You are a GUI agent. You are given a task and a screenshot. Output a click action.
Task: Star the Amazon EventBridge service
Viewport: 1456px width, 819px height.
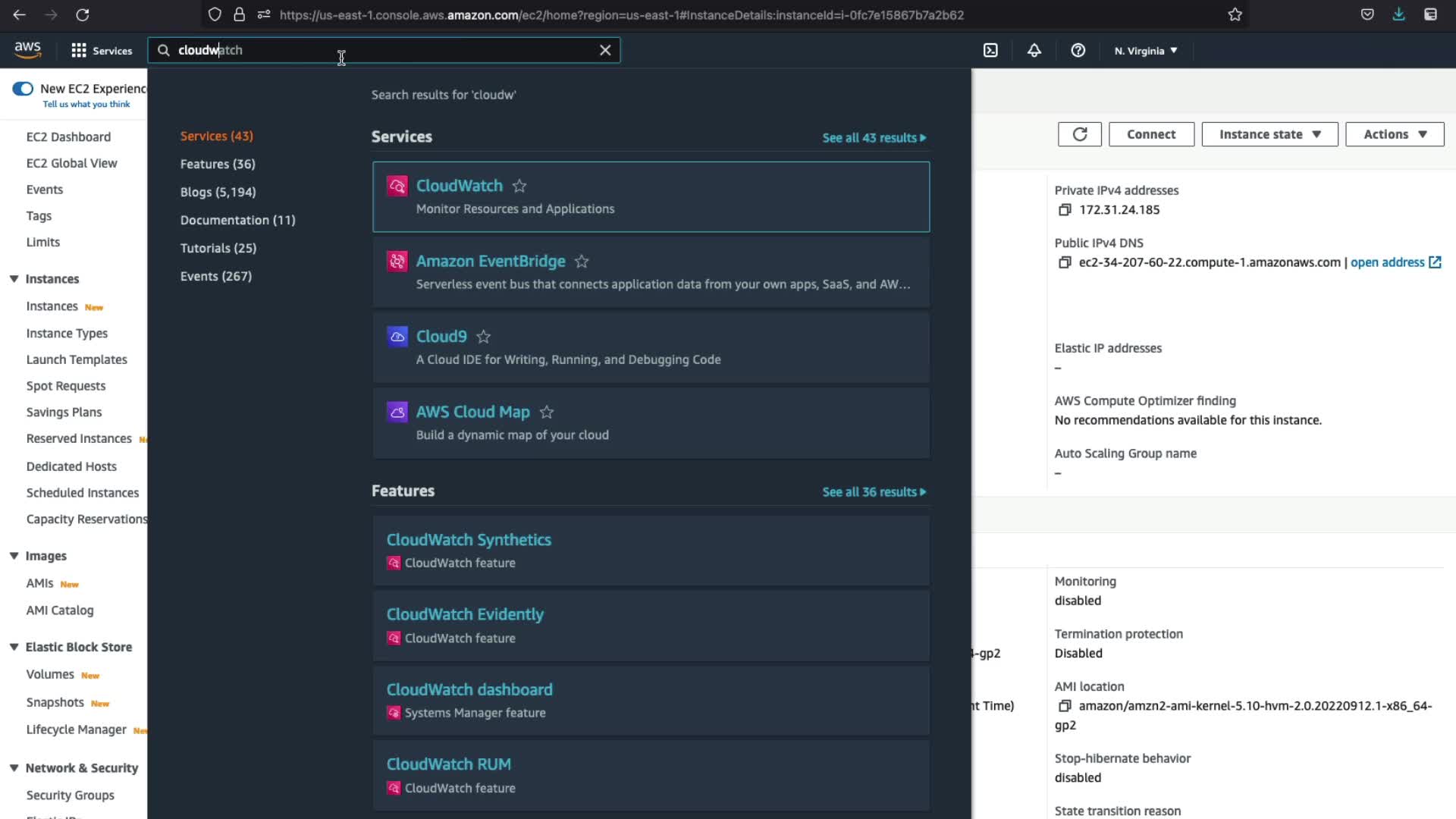tap(582, 262)
